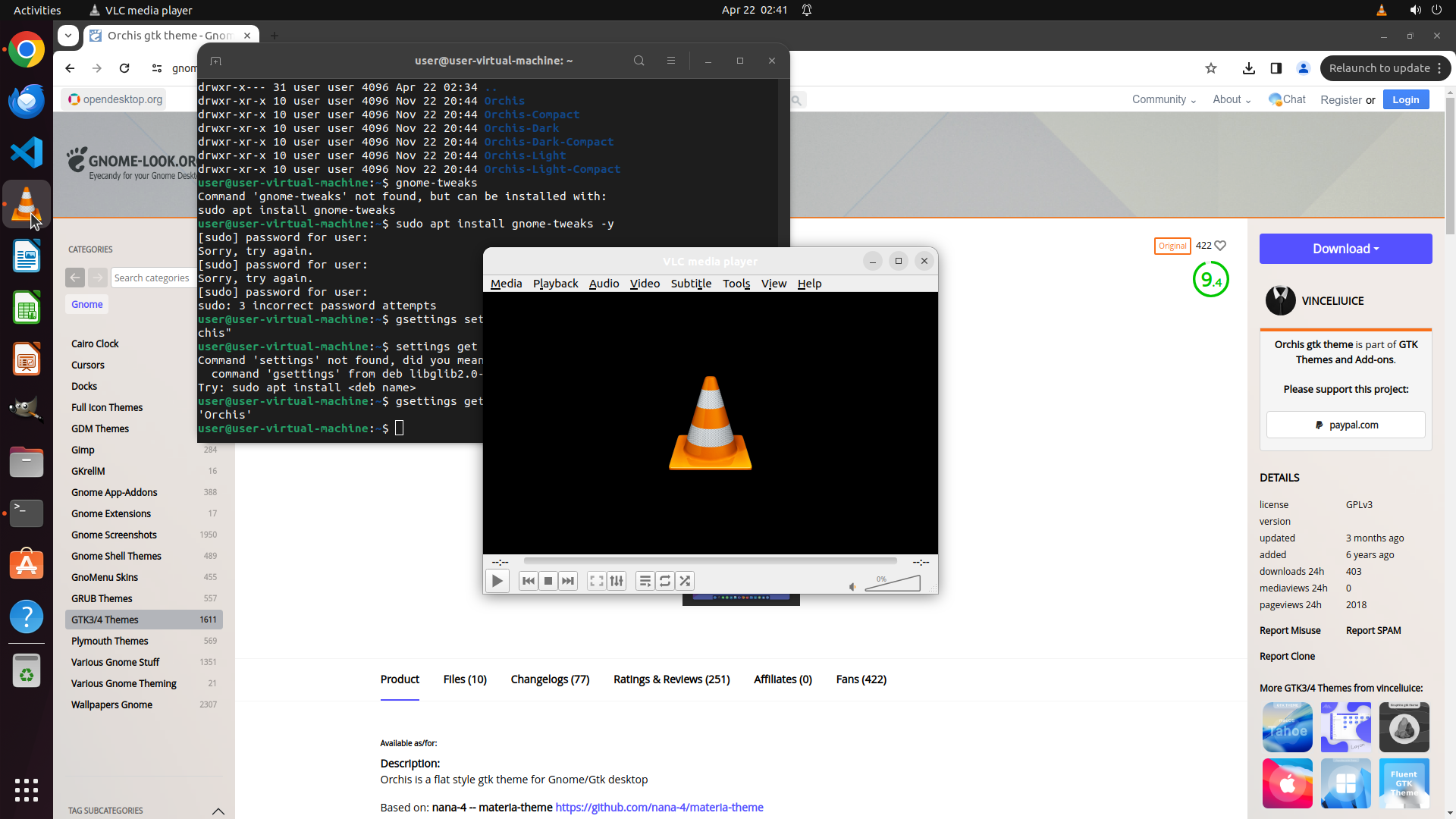Switch to Changelogs (77) tab
1456x819 pixels.
pyautogui.click(x=550, y=679)
